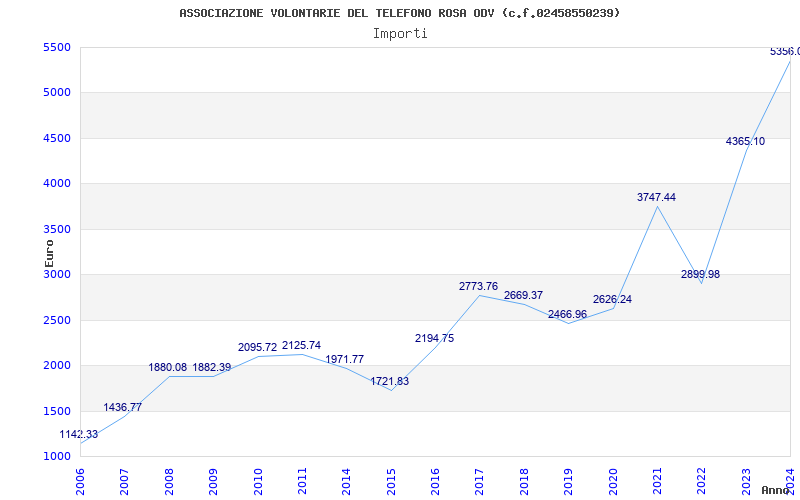Viewport: 800px width, 500px height.
Task: Select the 2018 year tick label
Action: click(524, 482)
